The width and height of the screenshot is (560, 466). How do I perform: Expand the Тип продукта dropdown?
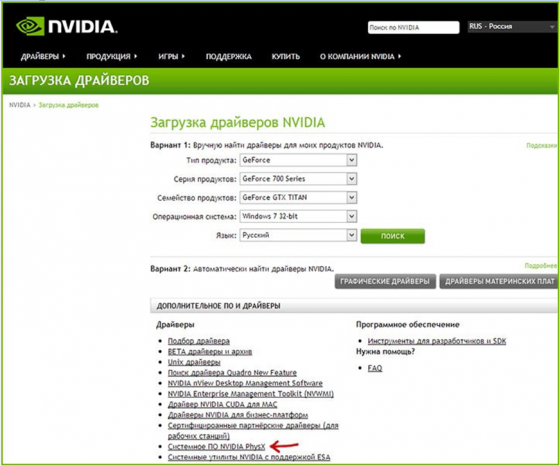(298, 160)
